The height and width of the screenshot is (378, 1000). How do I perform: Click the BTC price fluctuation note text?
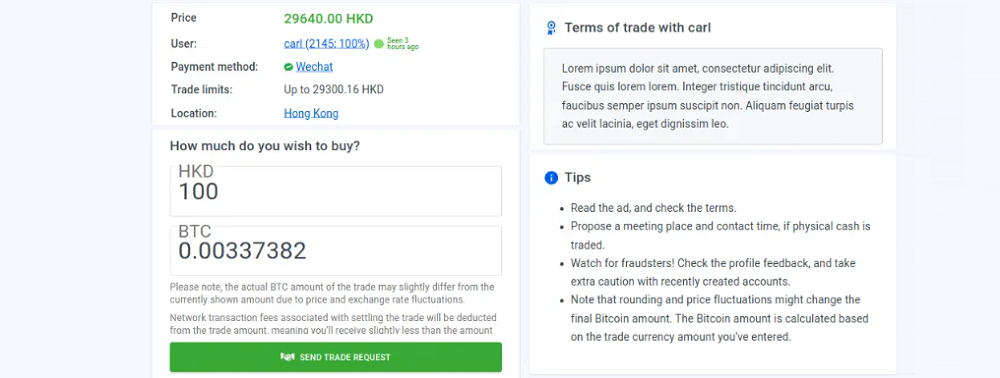[332, 293]
